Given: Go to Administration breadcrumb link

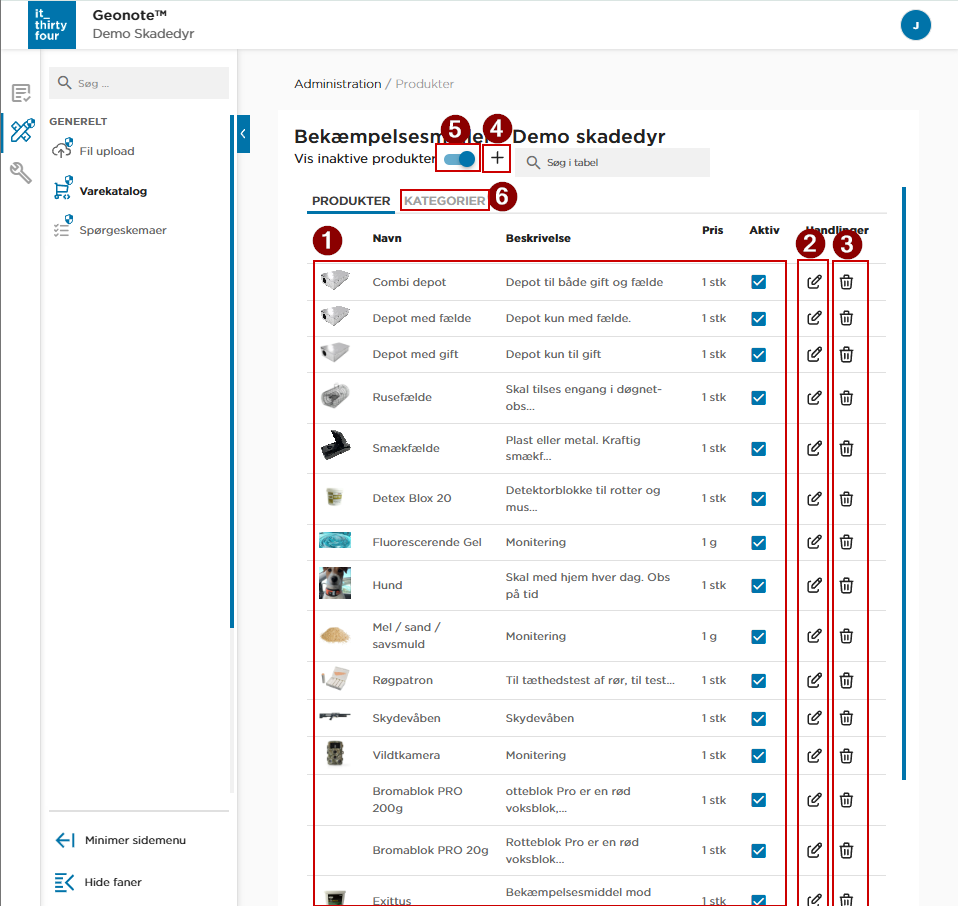Looking at the screenshot, I should click(x=337, y=84).
